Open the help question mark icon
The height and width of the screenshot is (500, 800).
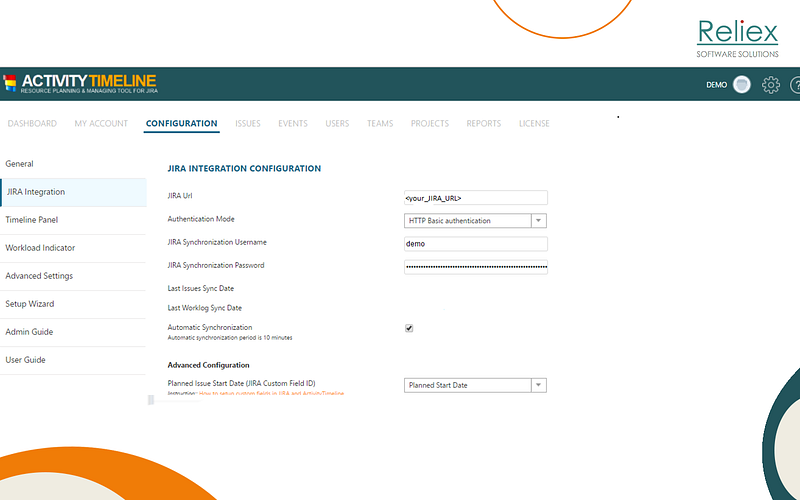(795, 85)
